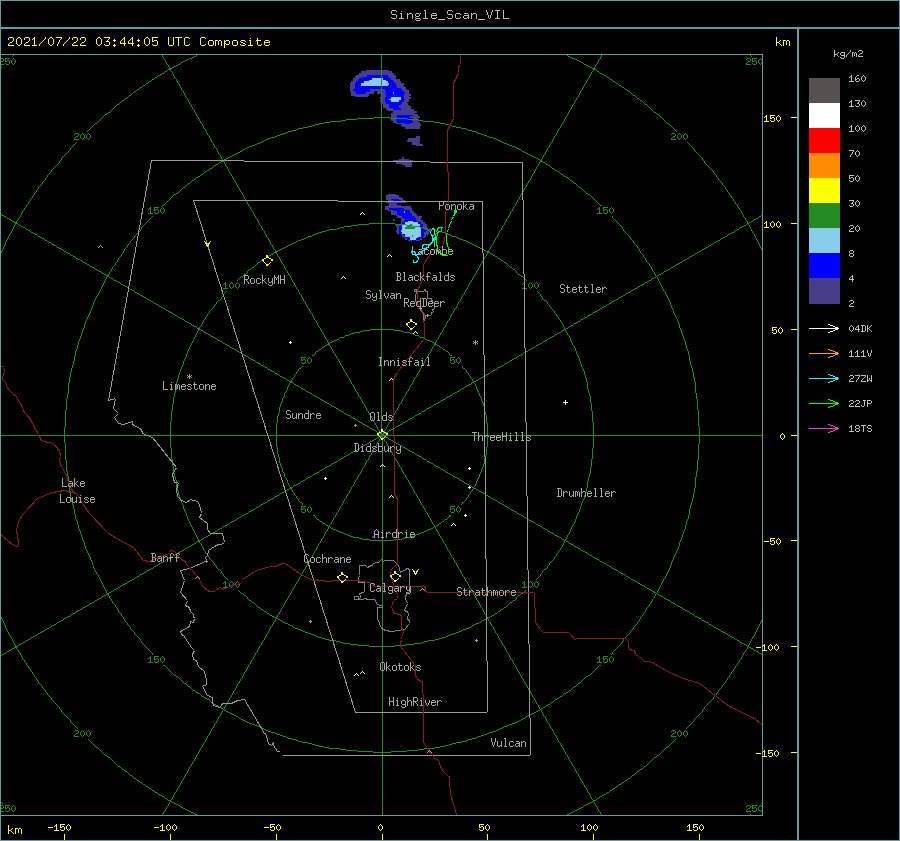Click the RockyMH label
This screenshot has height=841, width=900.
click(x=264, y=280)
